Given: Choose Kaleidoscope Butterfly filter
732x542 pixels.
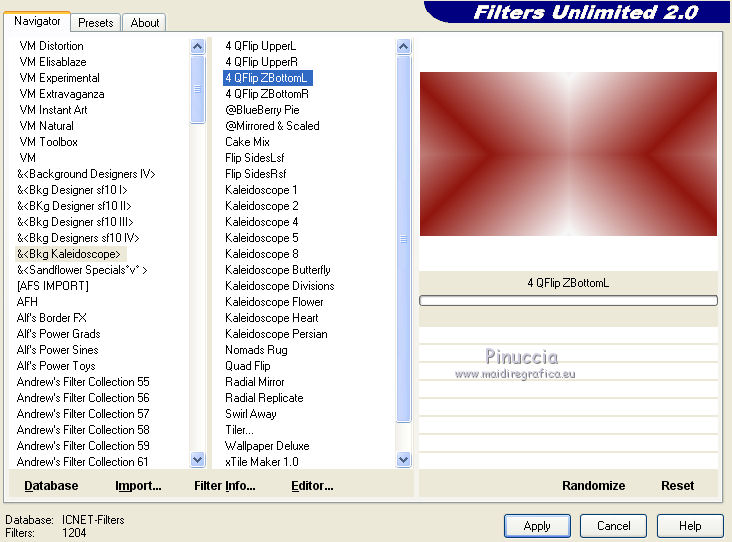Looking at the screenshot, I should 277,269.
